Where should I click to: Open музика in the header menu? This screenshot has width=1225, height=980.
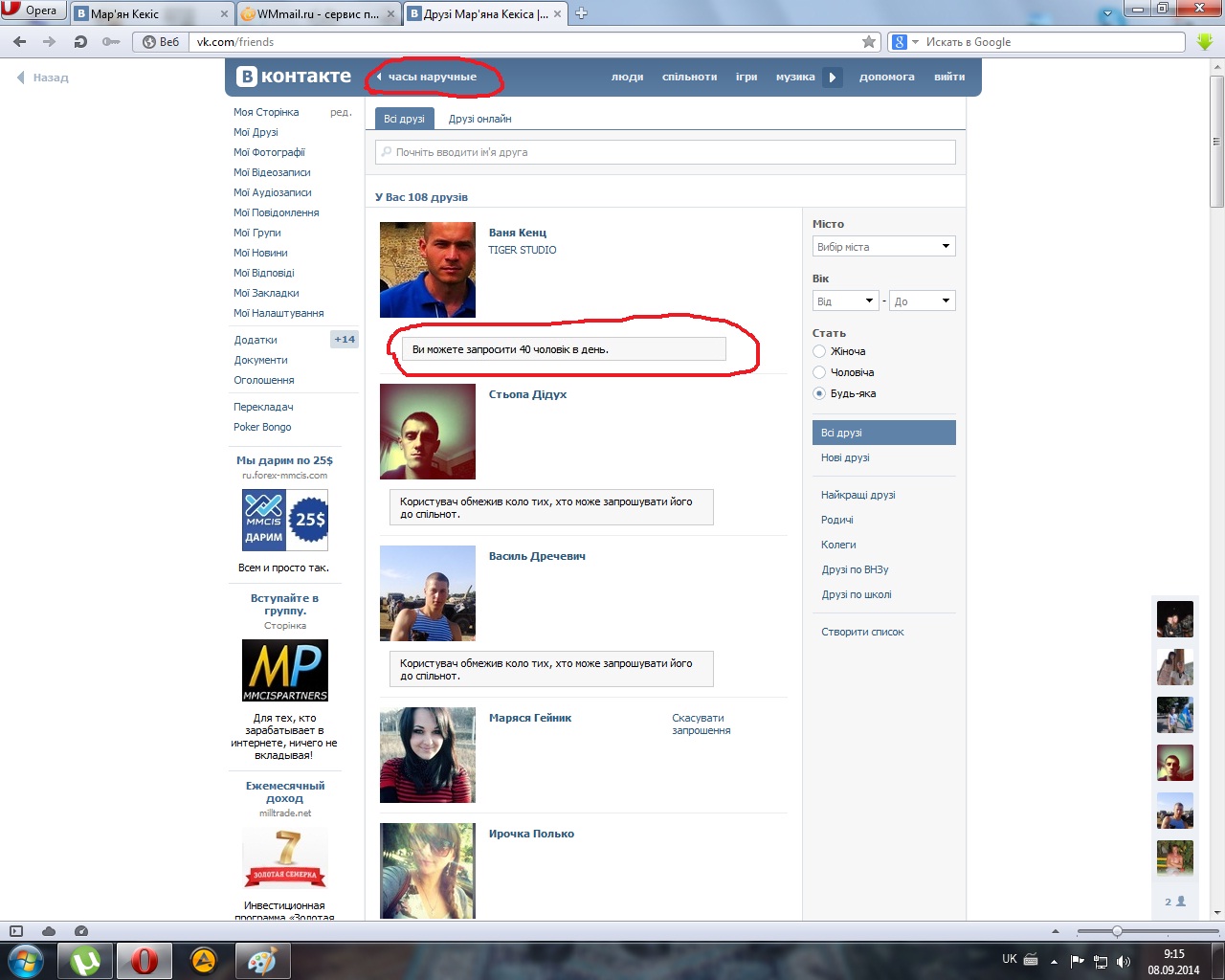[x=795, y=77]
